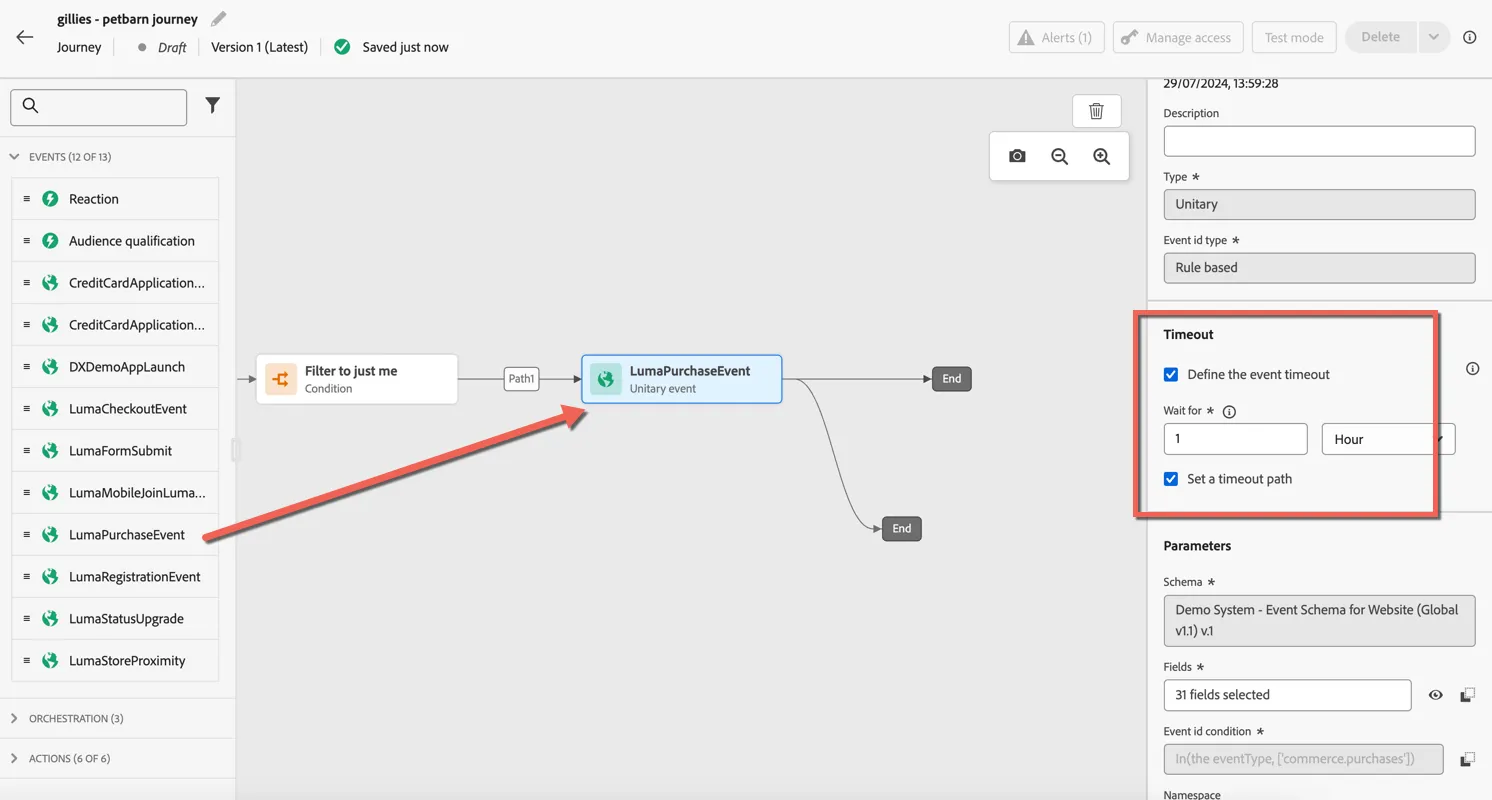Open Alerts (1) button
This screenshot has height=800, width=1492.
pyautogui.click(x=1056, y=37)
